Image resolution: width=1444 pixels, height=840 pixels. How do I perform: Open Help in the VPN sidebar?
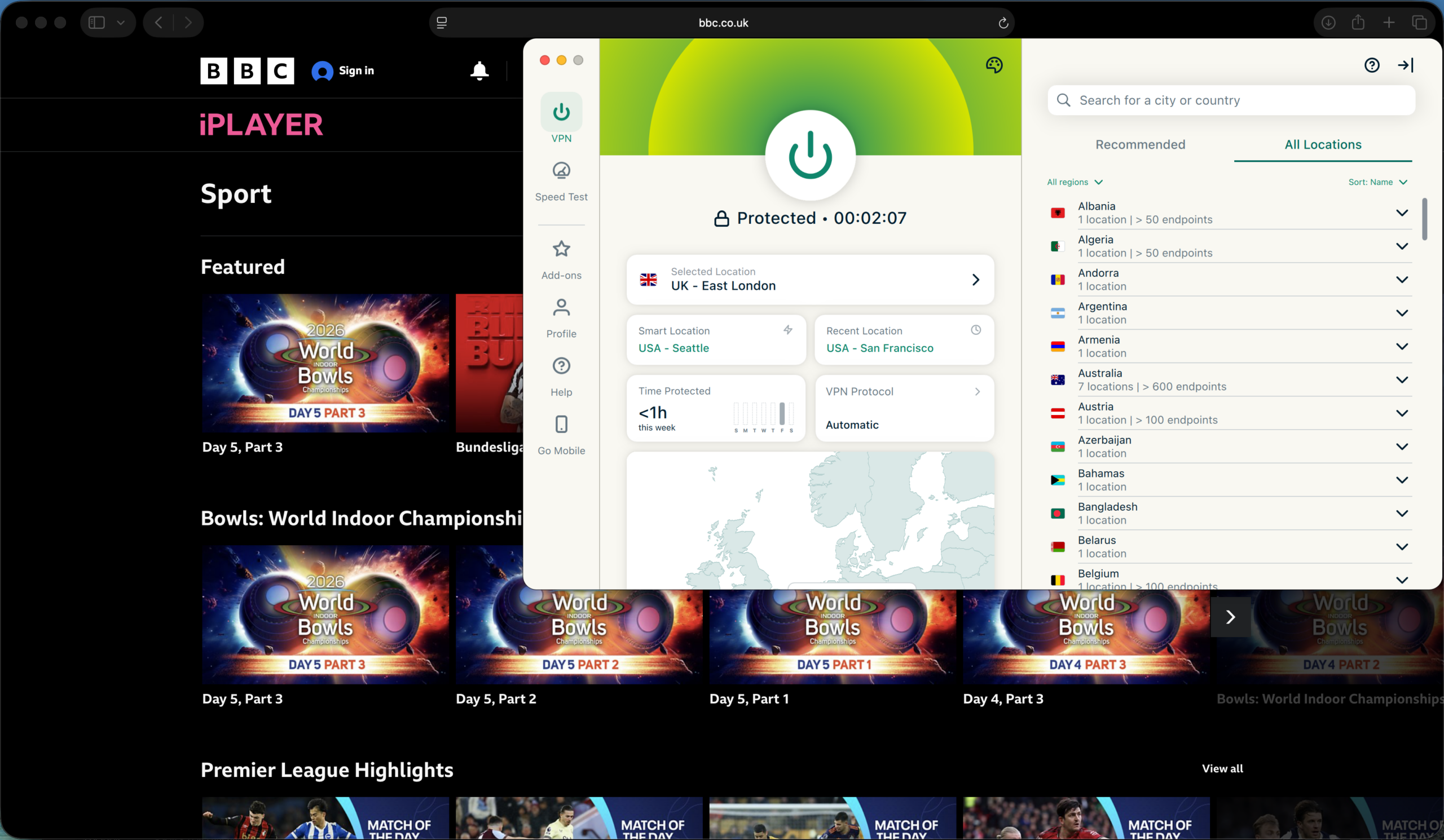click(x=561, y=377)
